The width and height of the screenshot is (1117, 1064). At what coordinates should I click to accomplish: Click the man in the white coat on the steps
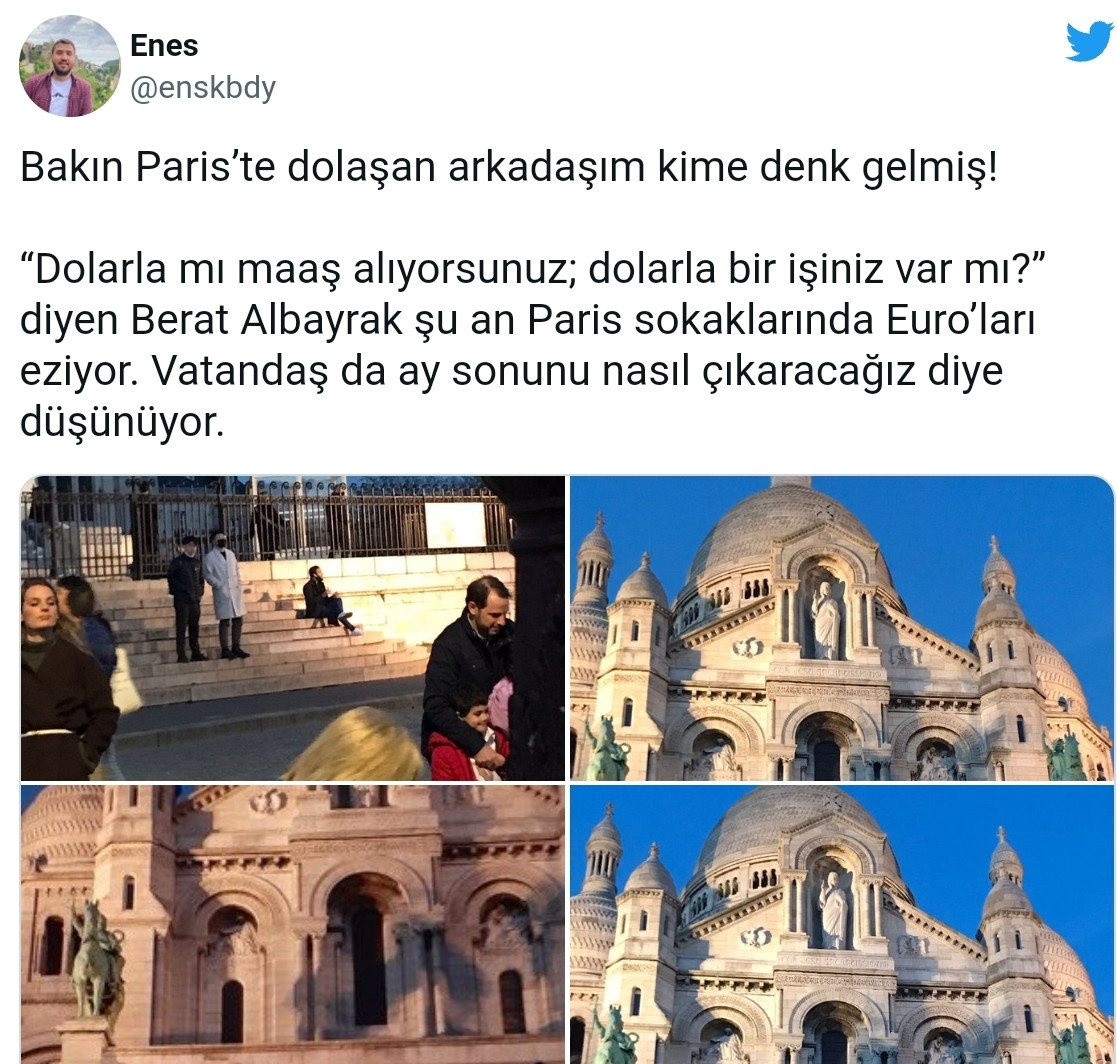click(225, 594)
